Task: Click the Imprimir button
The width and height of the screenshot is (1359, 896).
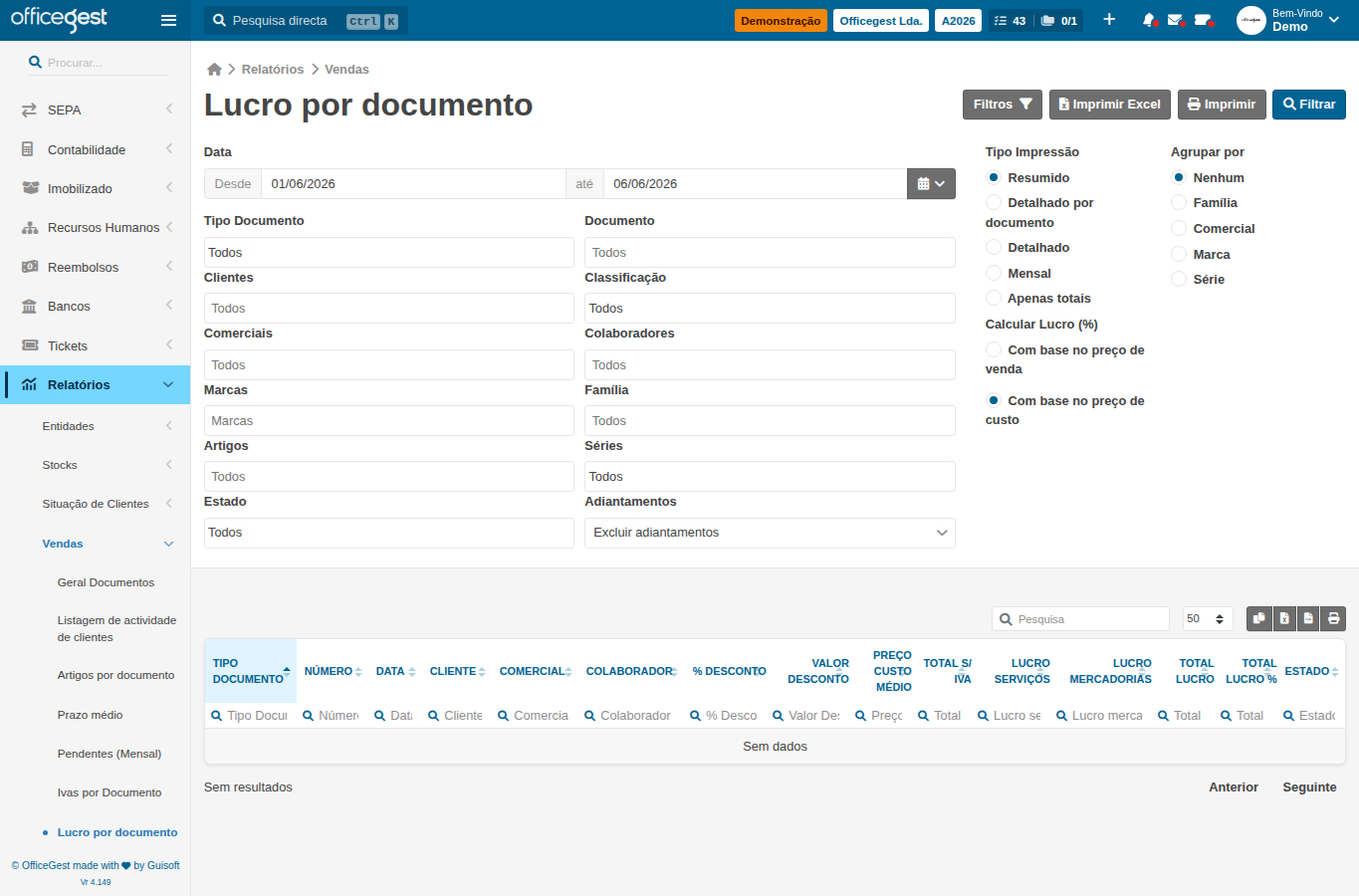Action: 1222,105
